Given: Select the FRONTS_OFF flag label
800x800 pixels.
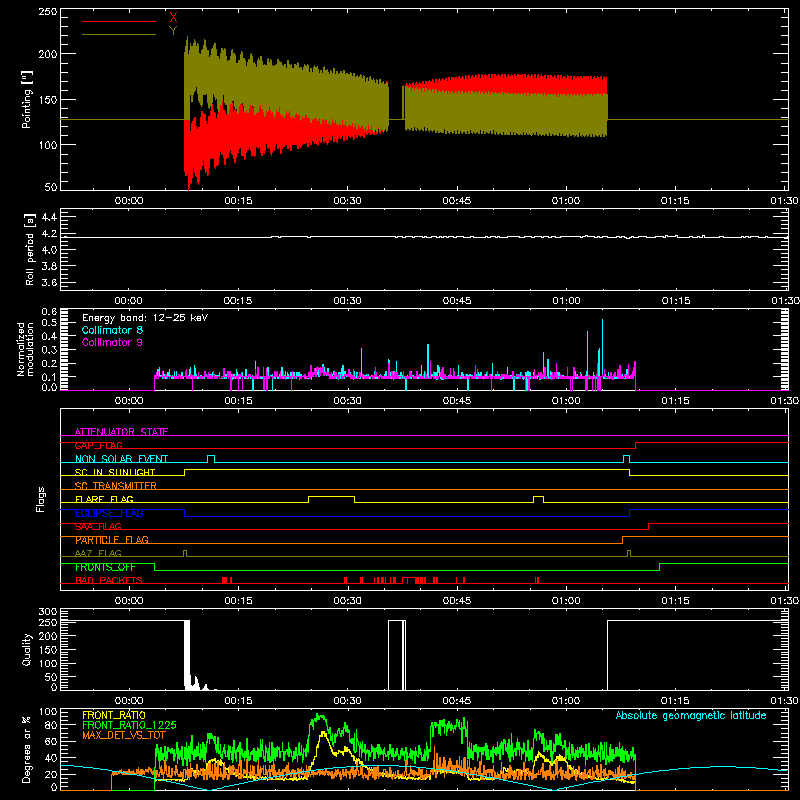Looking at the screenshot, I should [x=105, y=567].
